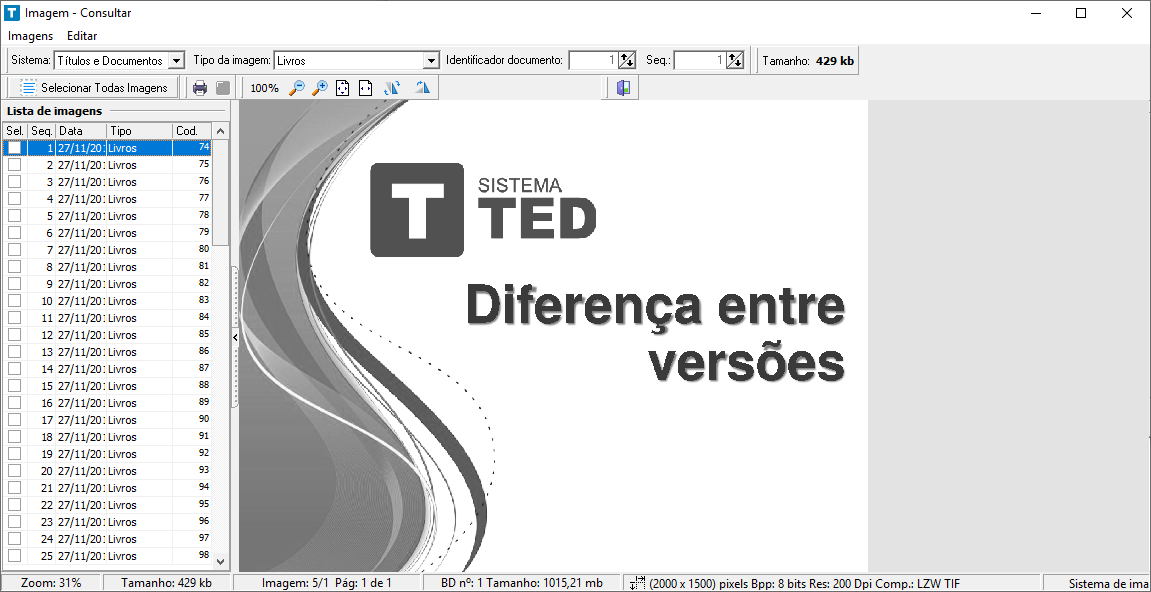Expand the Sistema dropdown

(x=176, y=61)
